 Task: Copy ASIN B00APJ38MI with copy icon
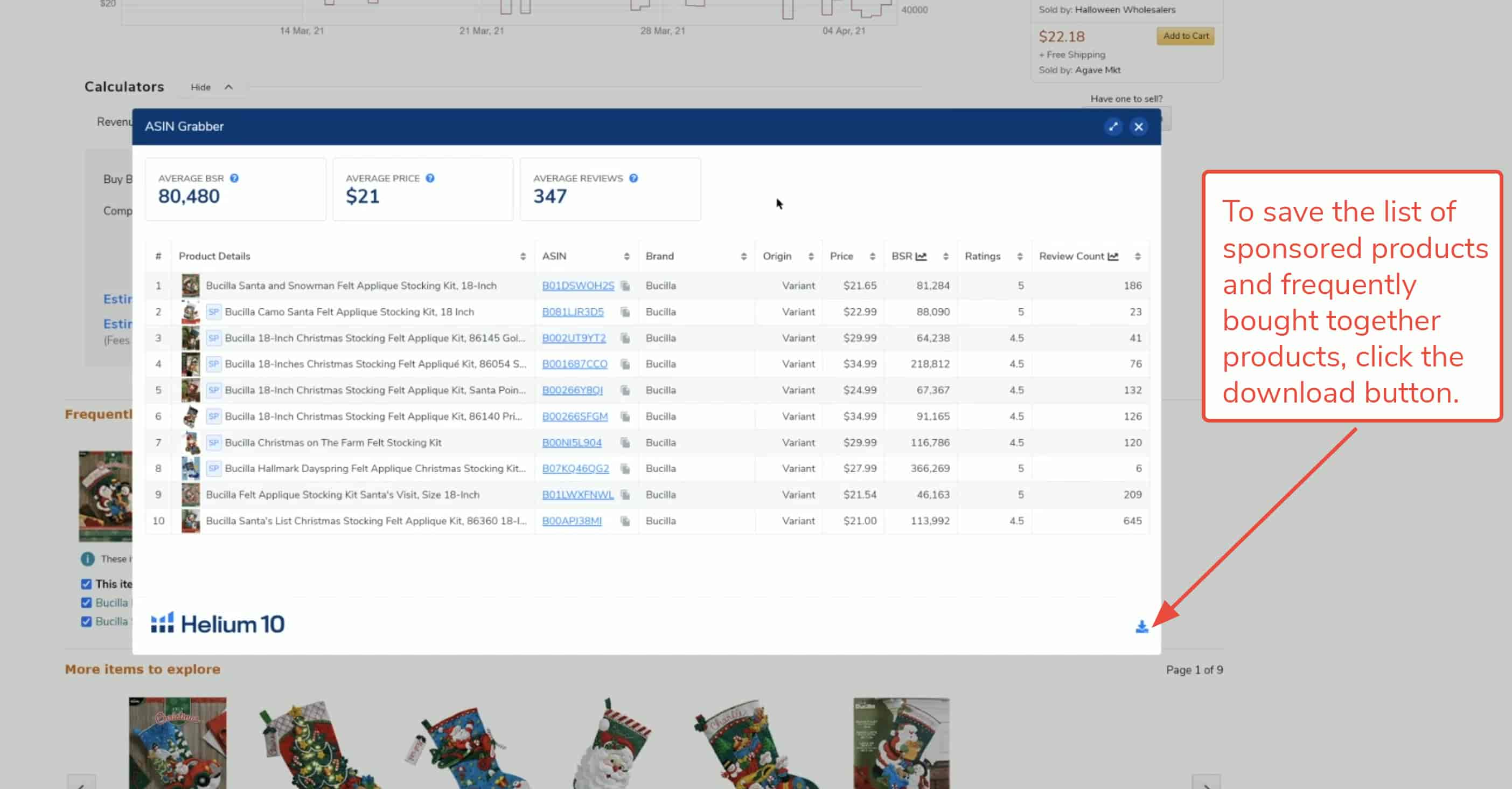pos(625,521)
